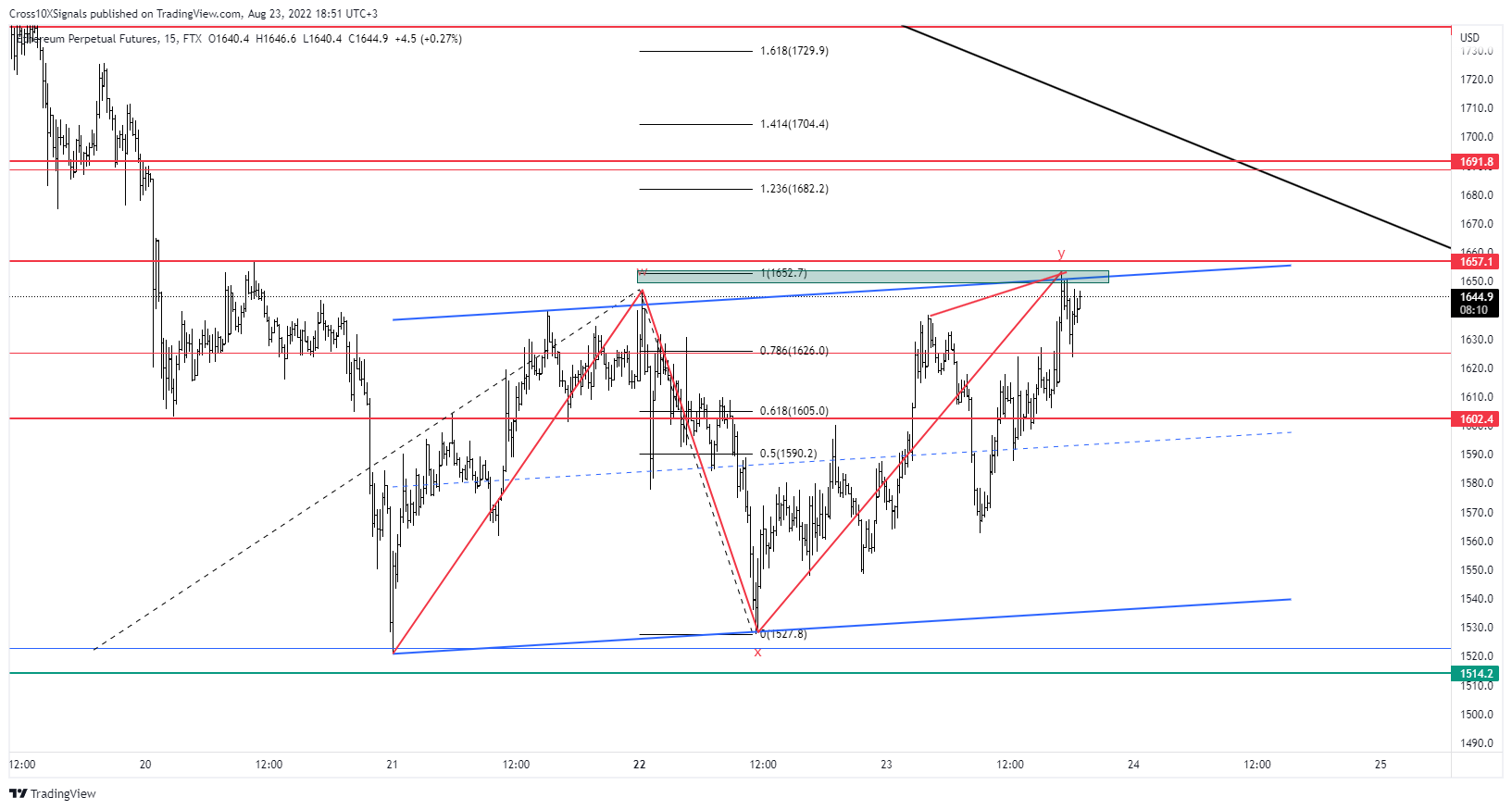Viewport: 1512px width, 810px height.
Task: Select the Ethereum Perpetual Futures symbol title
Action: pyautogui.click(x=97, y=39)
